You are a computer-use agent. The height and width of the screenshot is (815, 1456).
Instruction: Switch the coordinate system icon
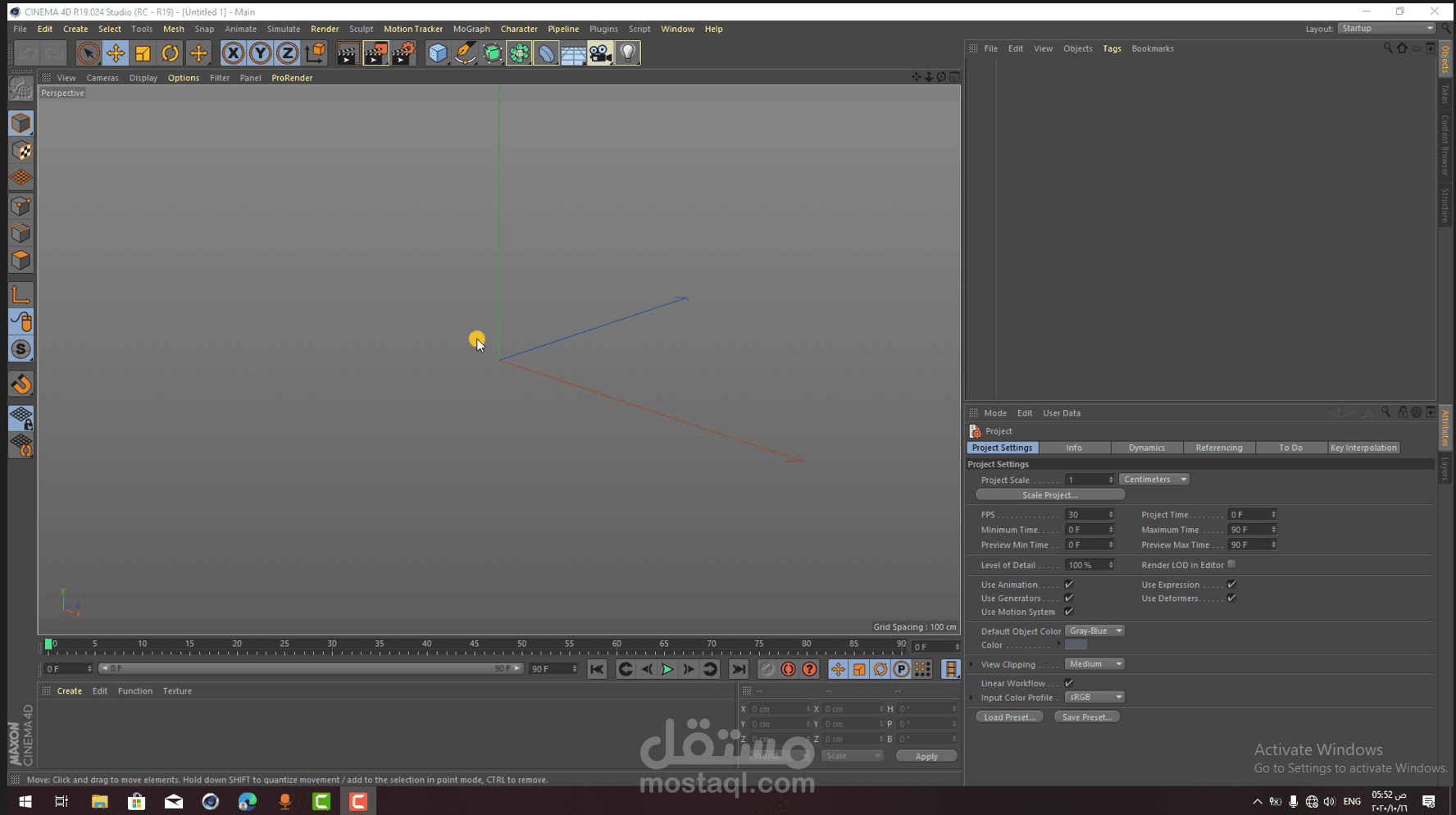315,53
